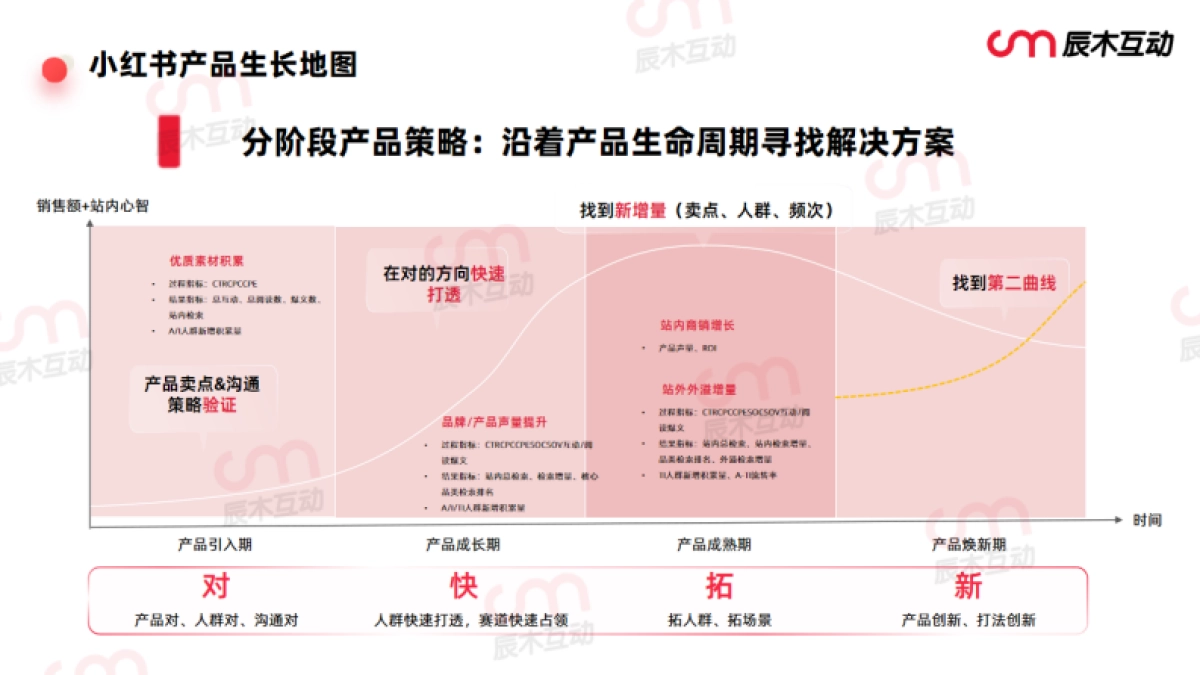This screenshot has height=675, width=1200.
Task: Click the 时间 axis arrow label
Action: 1150,518
